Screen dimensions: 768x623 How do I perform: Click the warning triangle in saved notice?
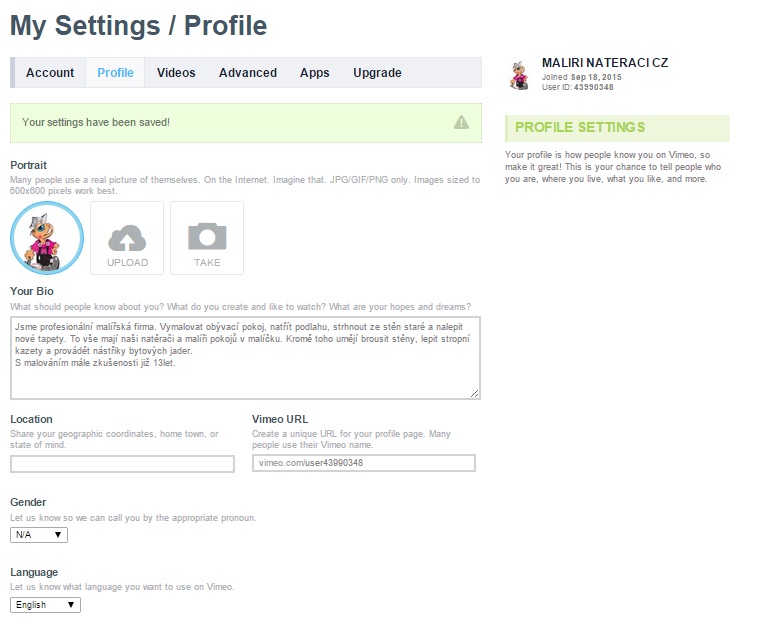point(461,122)
